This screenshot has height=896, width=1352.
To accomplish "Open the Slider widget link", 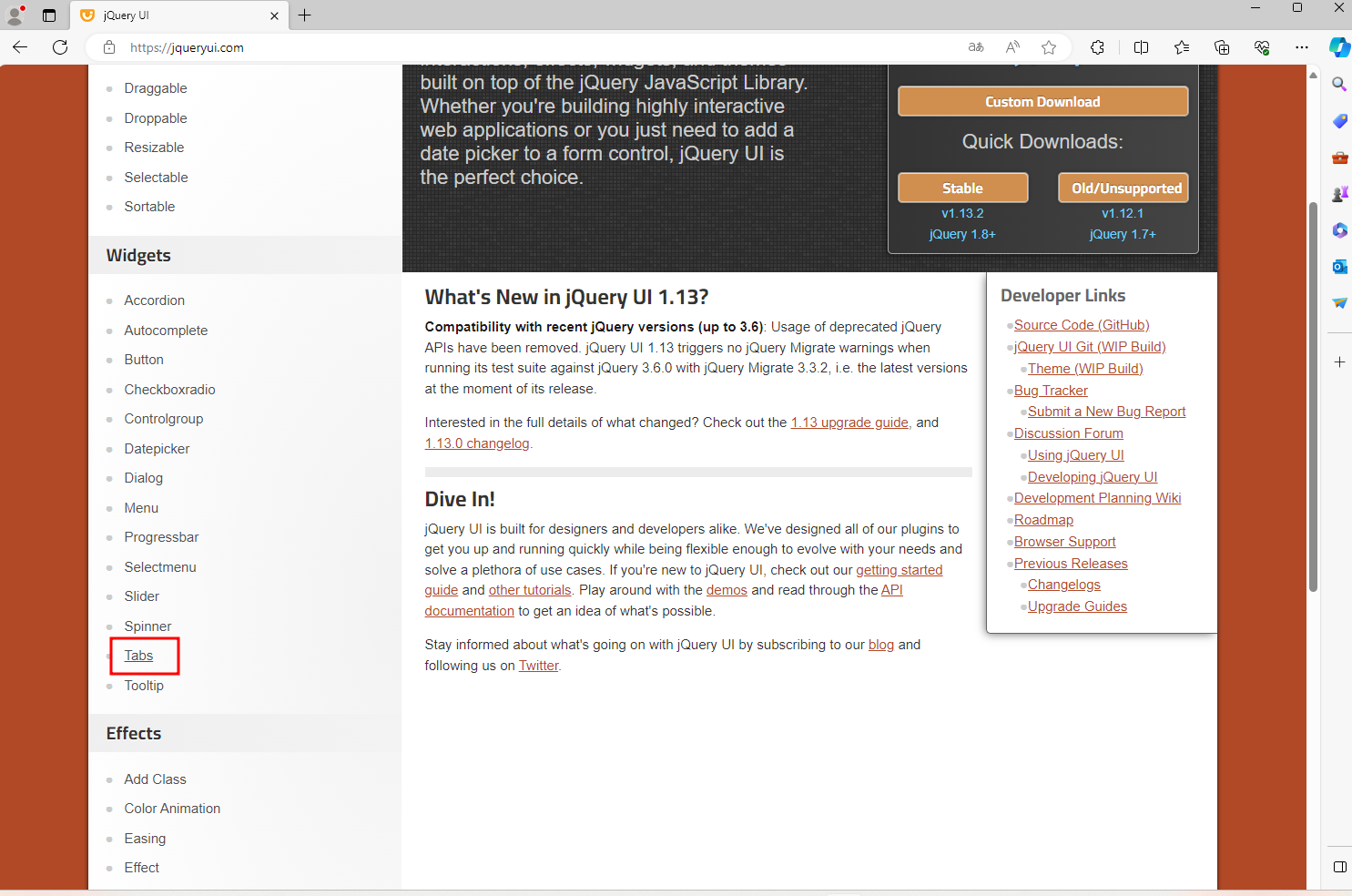I will click(141, 596).
